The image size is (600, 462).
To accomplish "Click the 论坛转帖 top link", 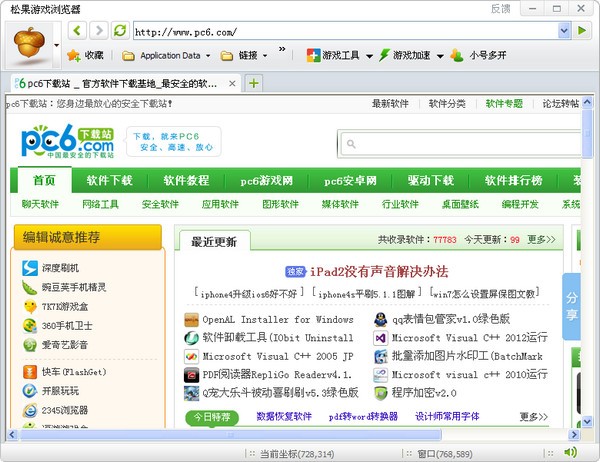I will click(561, 104).
